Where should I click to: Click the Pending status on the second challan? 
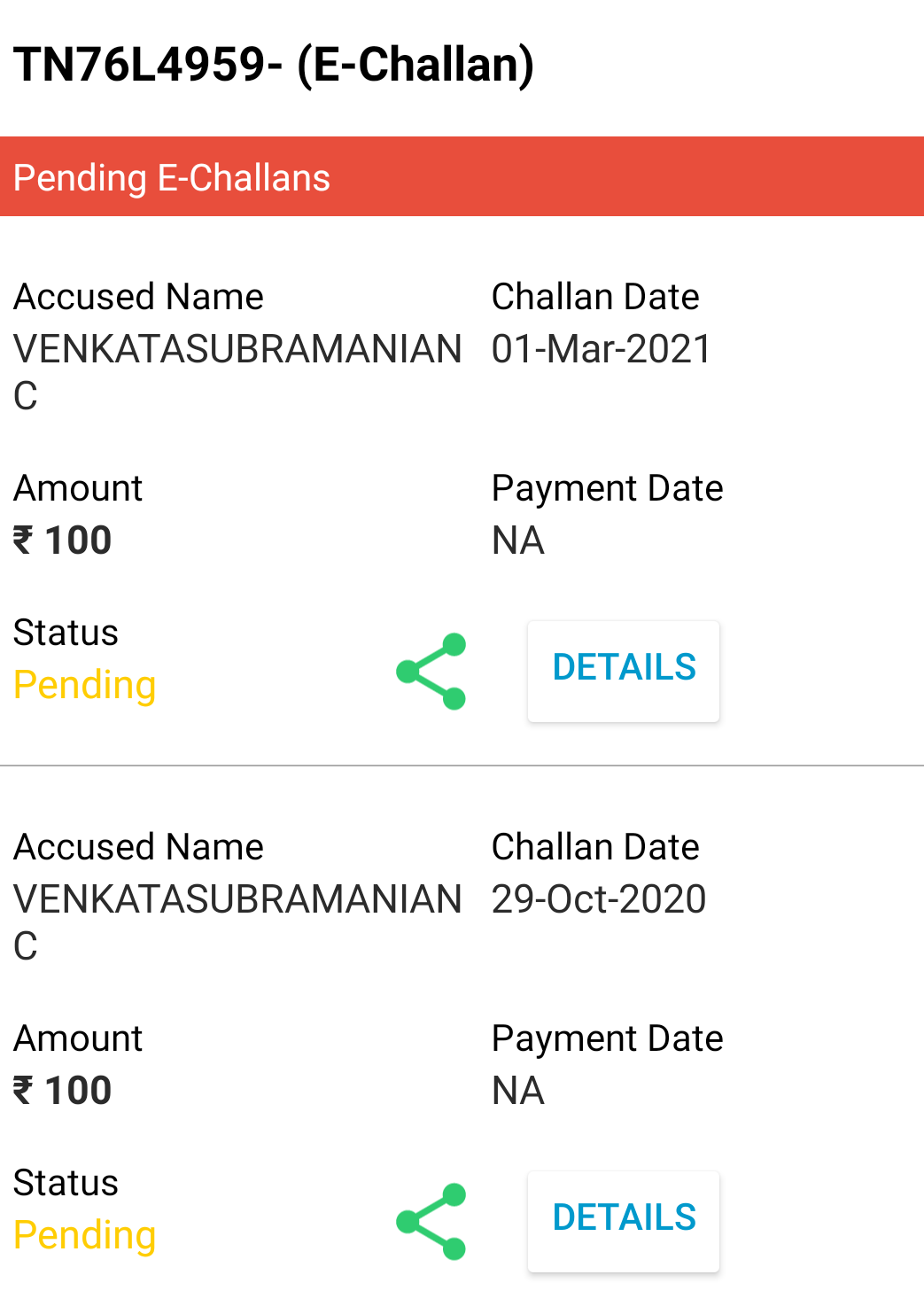[84, 1234]
